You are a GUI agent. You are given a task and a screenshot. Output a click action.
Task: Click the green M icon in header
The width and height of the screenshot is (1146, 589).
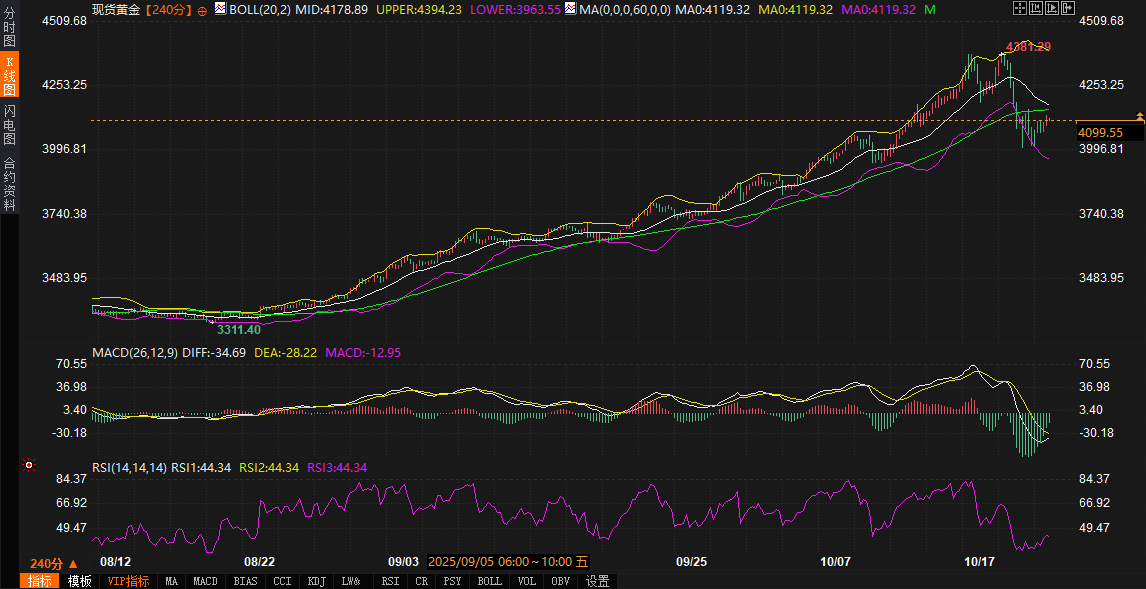point(930,9)
